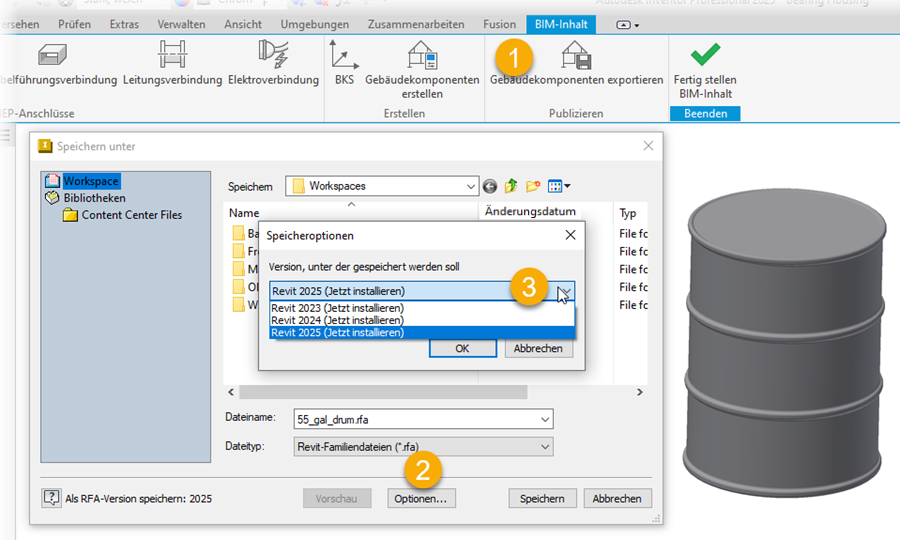Screen dimensions: 900x540
Task: Select Bibliotheken in the location tree
Action: click(x=94, y=198)
